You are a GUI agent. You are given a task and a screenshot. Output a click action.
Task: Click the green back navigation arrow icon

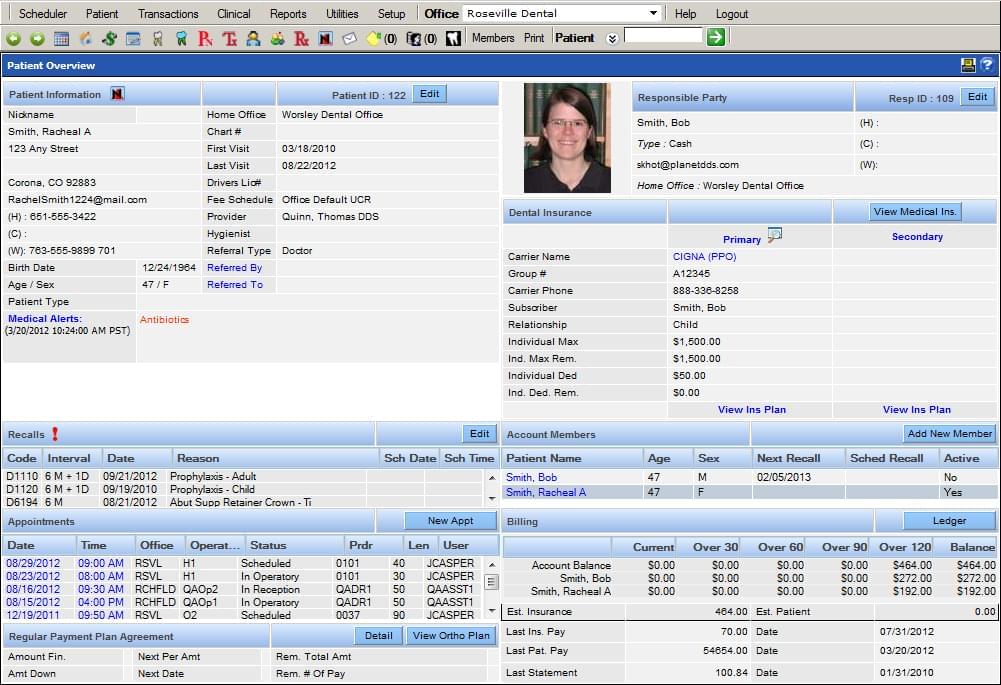click(x=13, y=38)
